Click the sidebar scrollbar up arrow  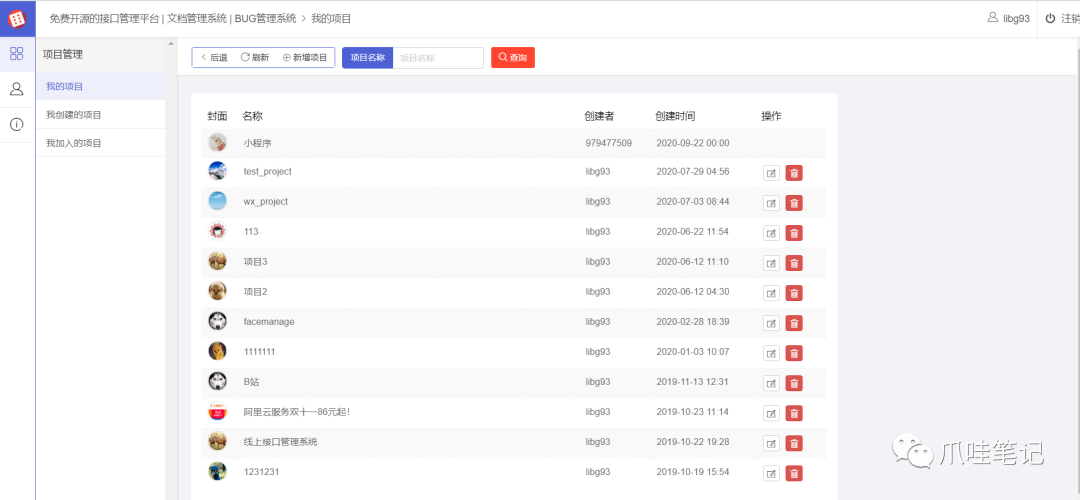tap(171, 44)
